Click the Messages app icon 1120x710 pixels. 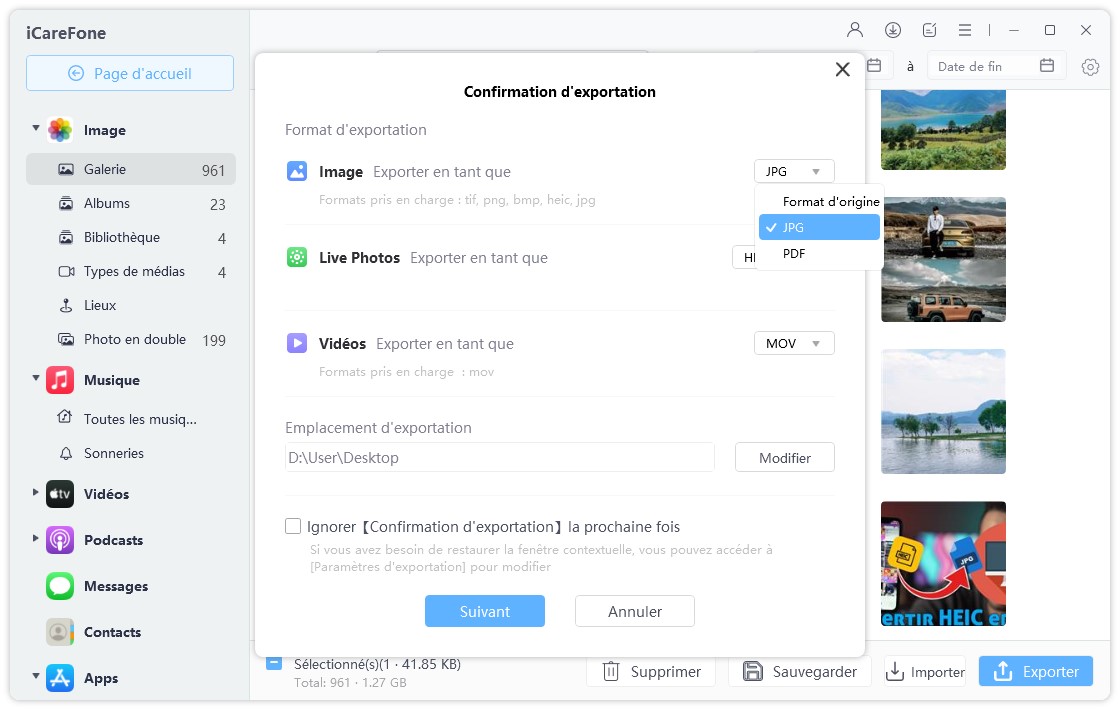[x=60, y=586]
